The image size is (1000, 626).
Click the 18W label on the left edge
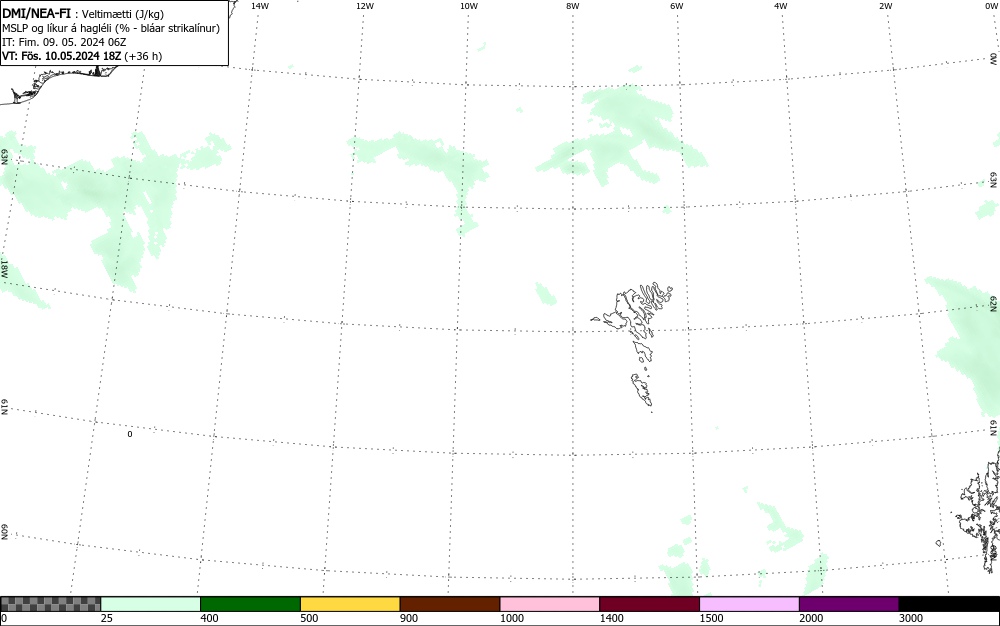[4, 268]
